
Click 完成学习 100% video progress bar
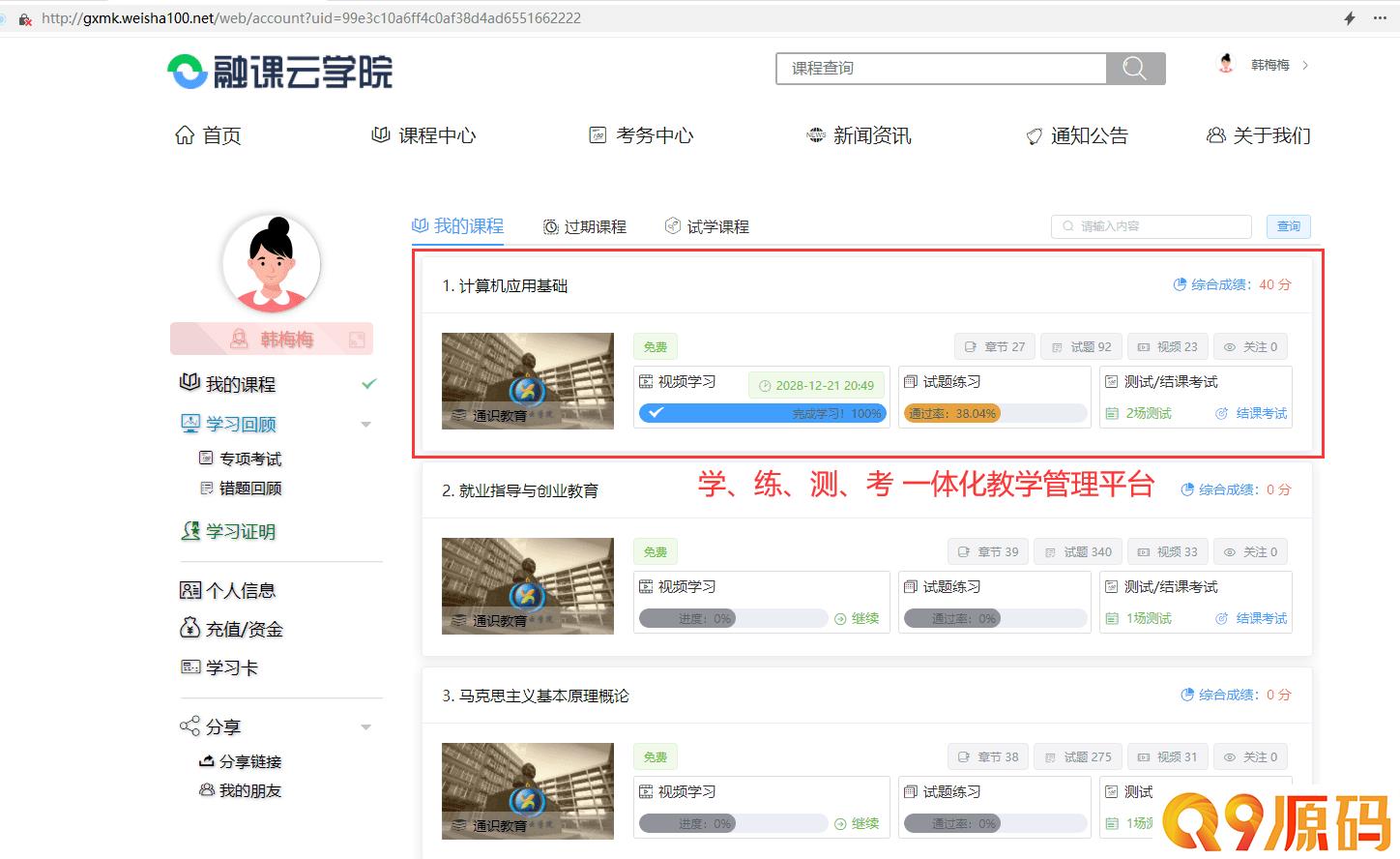click(761, 413)
